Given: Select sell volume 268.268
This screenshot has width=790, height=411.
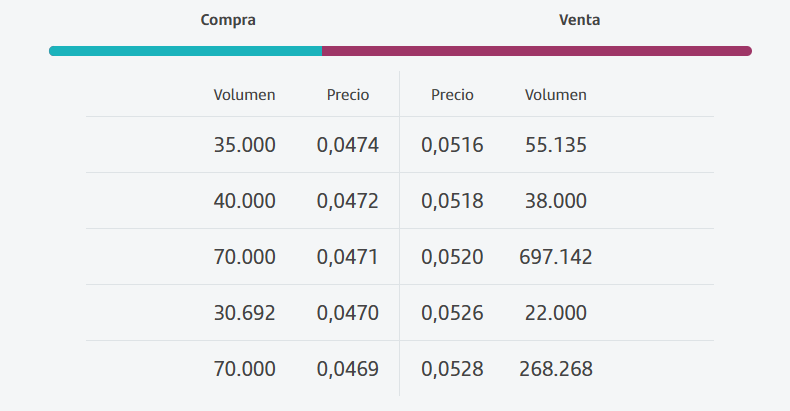Looking at the screenshot, I should click(x=556, y=369).
